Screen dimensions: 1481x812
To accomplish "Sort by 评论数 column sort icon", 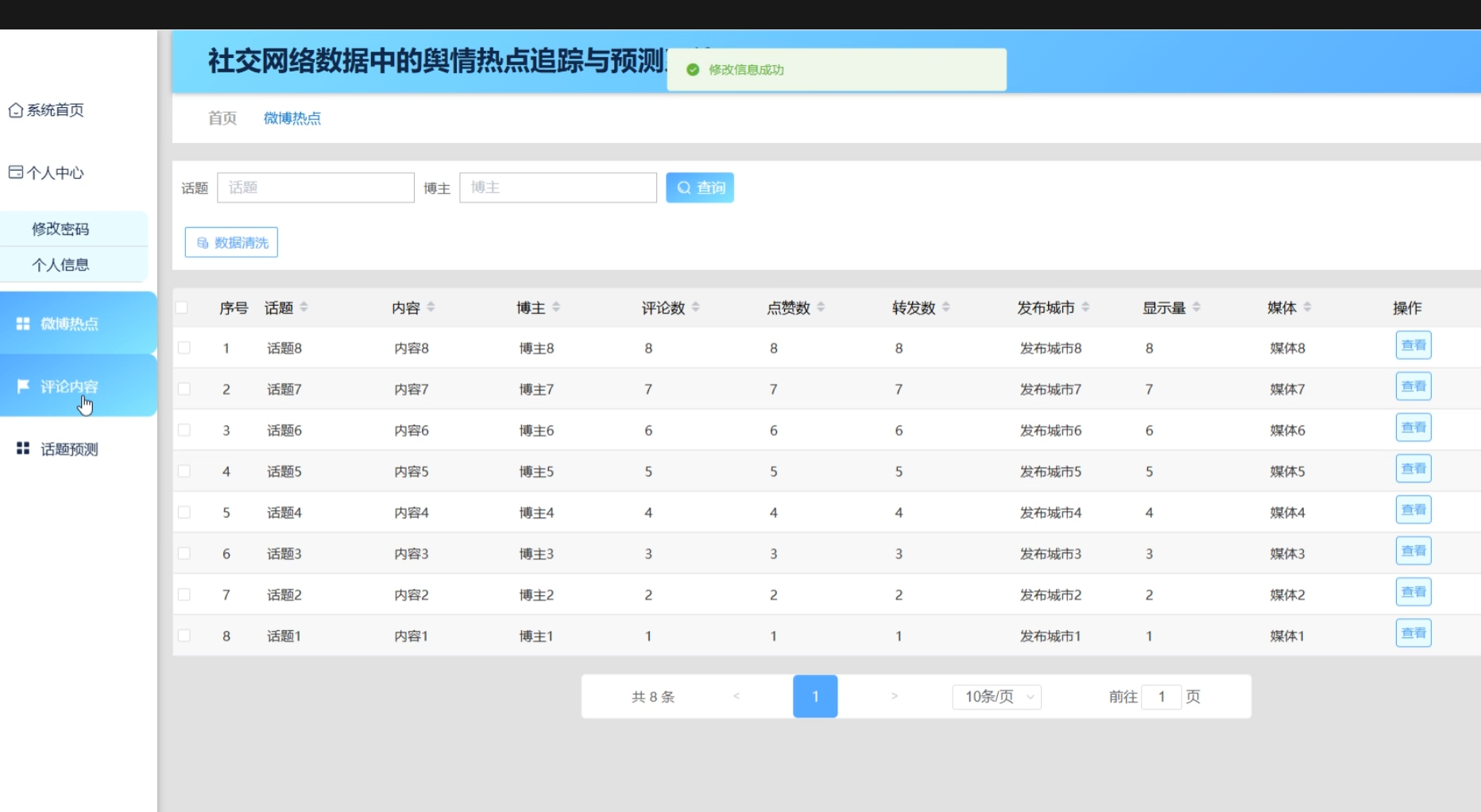I will coord(696,307).
